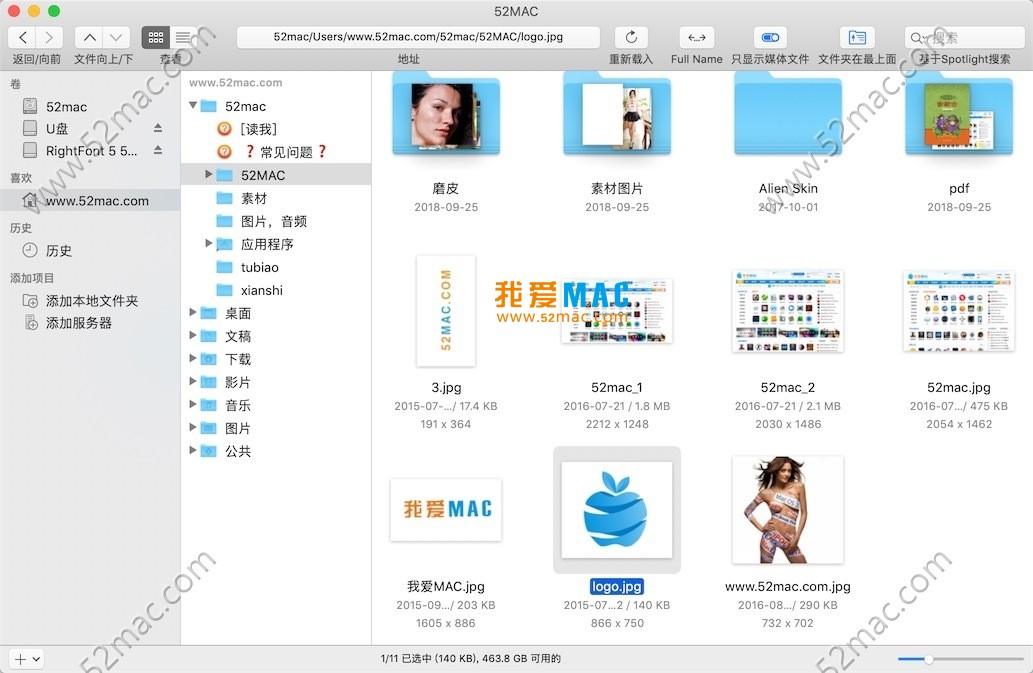The image size is (1033, 673).
Task: Select the 3.jpg image thumbnail
Action: [x=446, y=311]
